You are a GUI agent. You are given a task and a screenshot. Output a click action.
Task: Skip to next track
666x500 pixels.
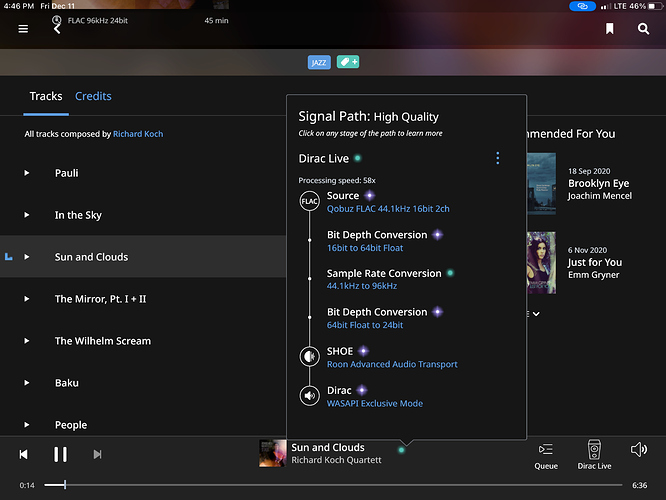[x=97, y=455]
